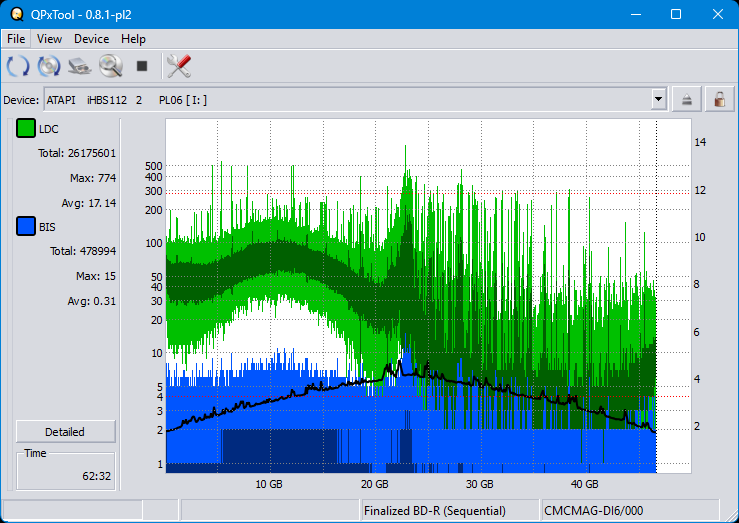
Task: Open the drive info icon
Action: [80, 67]
